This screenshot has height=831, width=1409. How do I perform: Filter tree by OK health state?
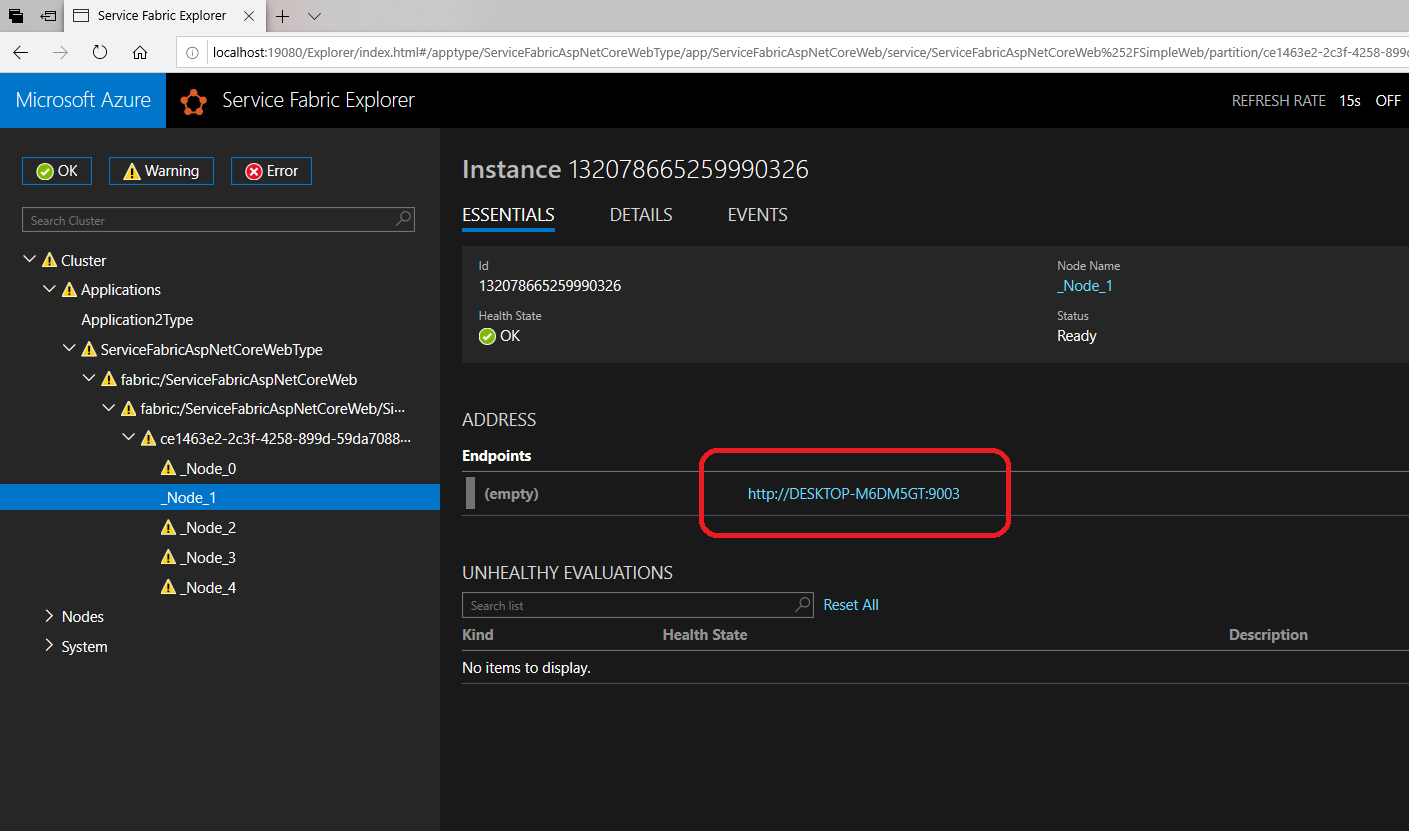(57, 171)
